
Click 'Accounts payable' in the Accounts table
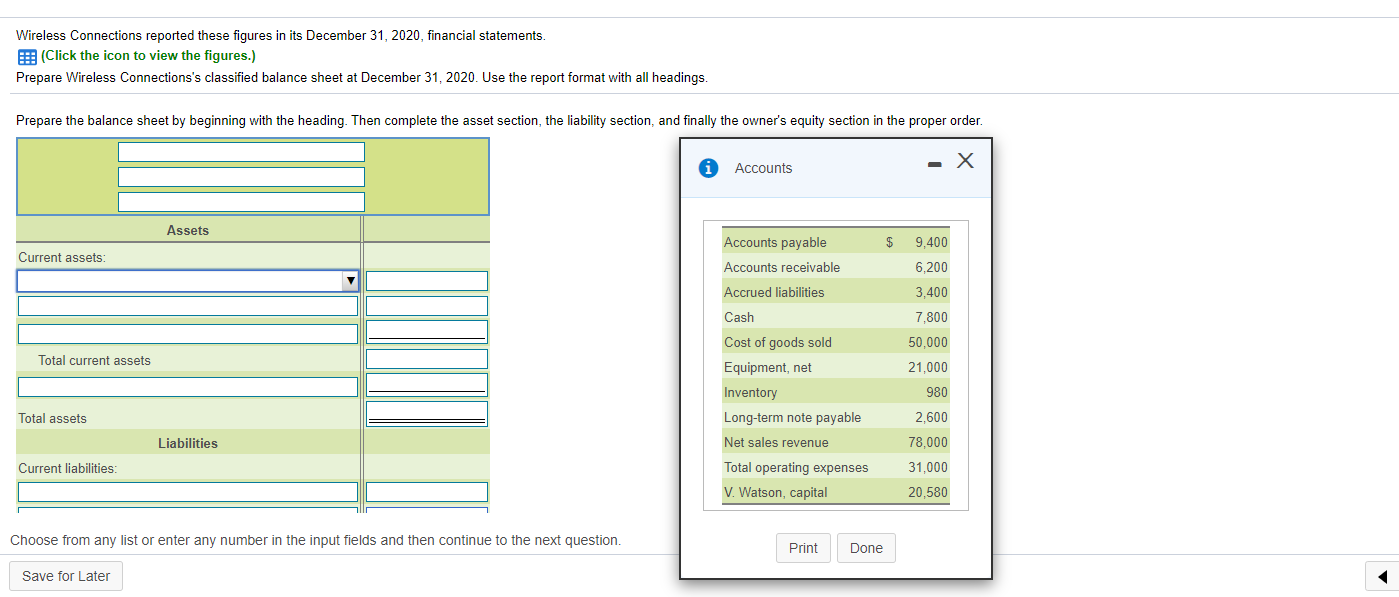(775, 242)
